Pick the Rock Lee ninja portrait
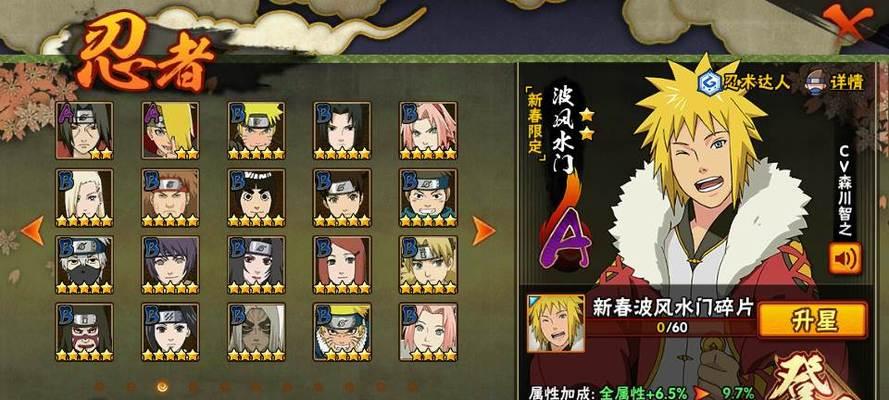The image size is (889, 400). (256, 198)
